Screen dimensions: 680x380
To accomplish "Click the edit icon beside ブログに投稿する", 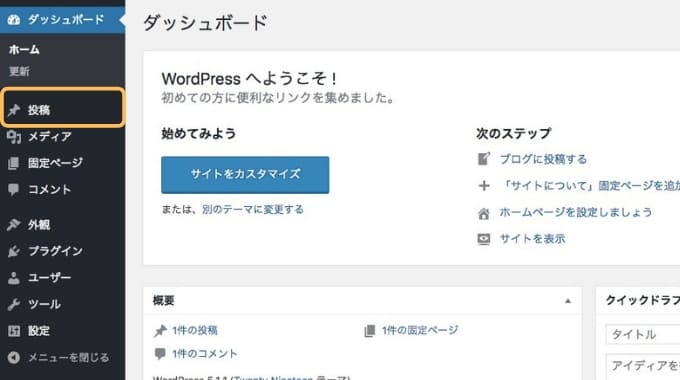I will point(484,159).
